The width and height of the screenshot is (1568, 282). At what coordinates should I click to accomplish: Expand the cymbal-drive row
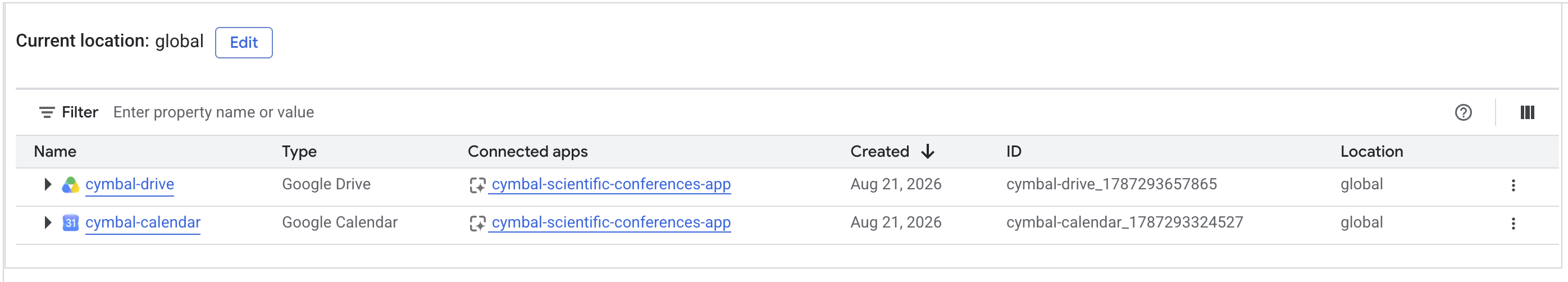coord(48,185)
